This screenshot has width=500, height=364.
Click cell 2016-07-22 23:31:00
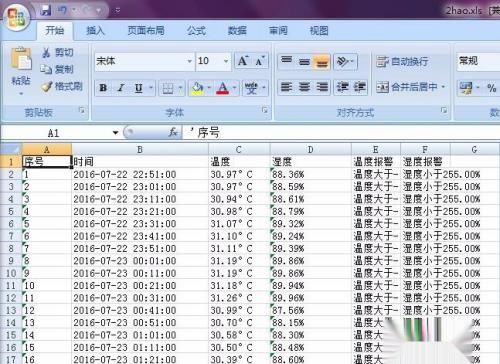pos(140,224)
